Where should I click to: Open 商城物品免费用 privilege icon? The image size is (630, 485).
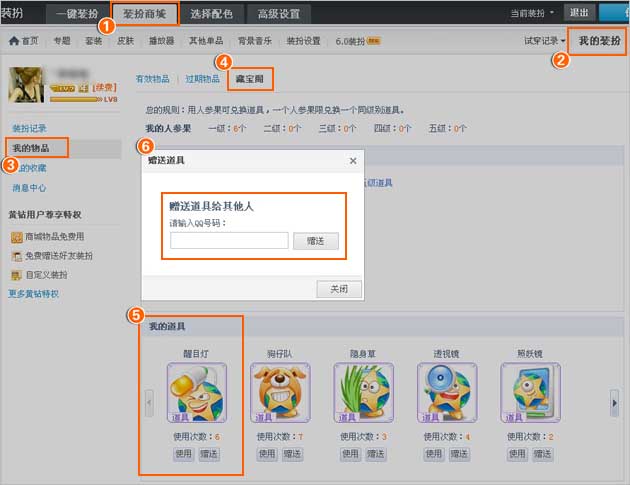click(16, 237)
